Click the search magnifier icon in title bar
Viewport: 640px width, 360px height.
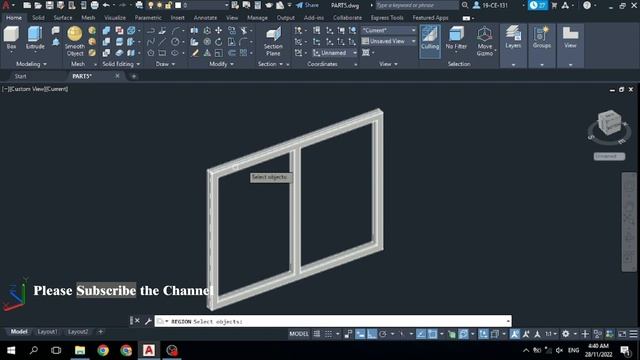click(465, 5)
